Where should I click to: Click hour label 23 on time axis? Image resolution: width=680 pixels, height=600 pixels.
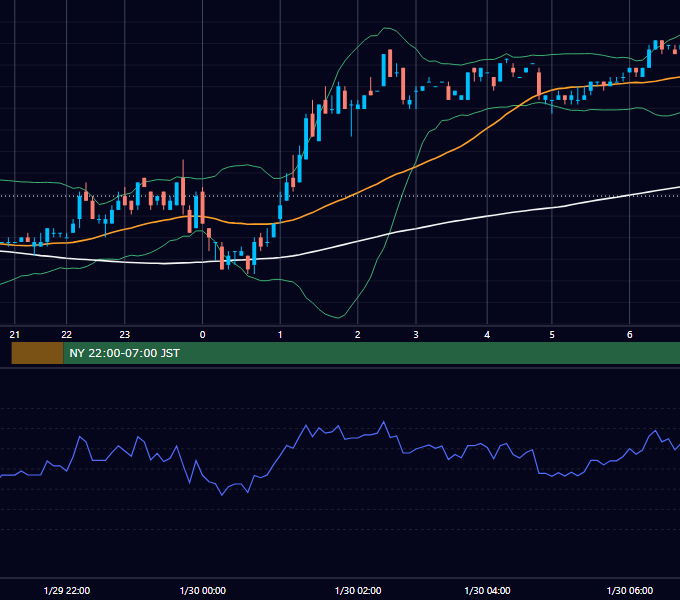click(124, 335)
